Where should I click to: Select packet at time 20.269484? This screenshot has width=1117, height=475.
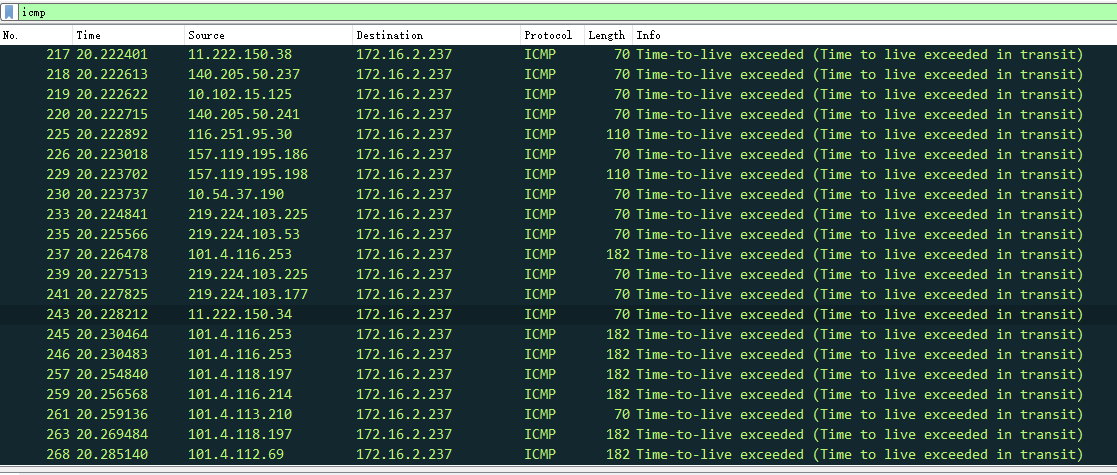558,434
